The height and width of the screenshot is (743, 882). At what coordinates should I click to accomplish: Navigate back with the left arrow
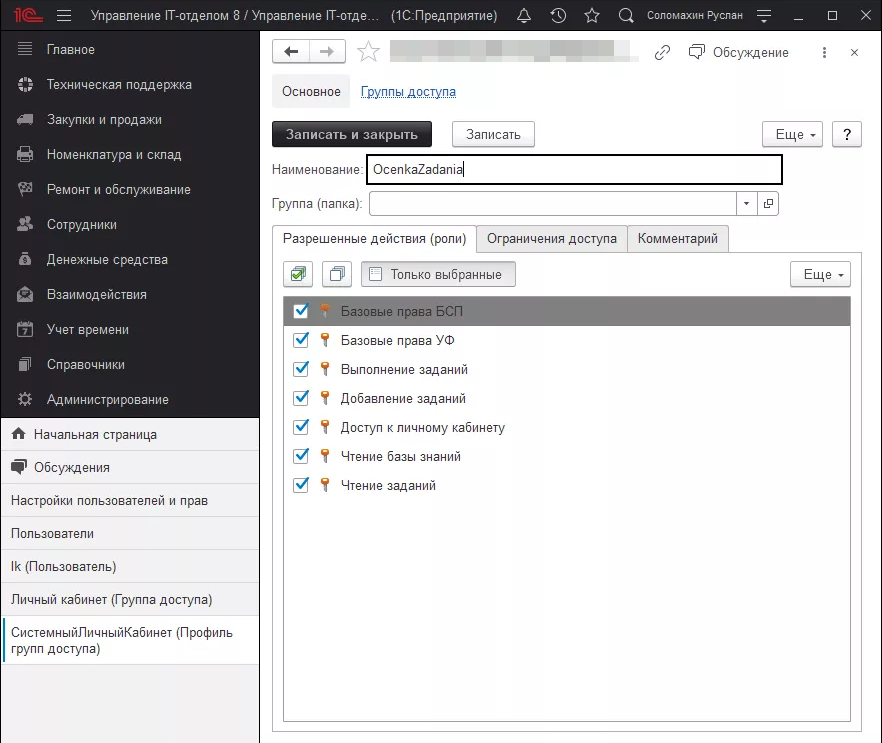pos(291,52)
